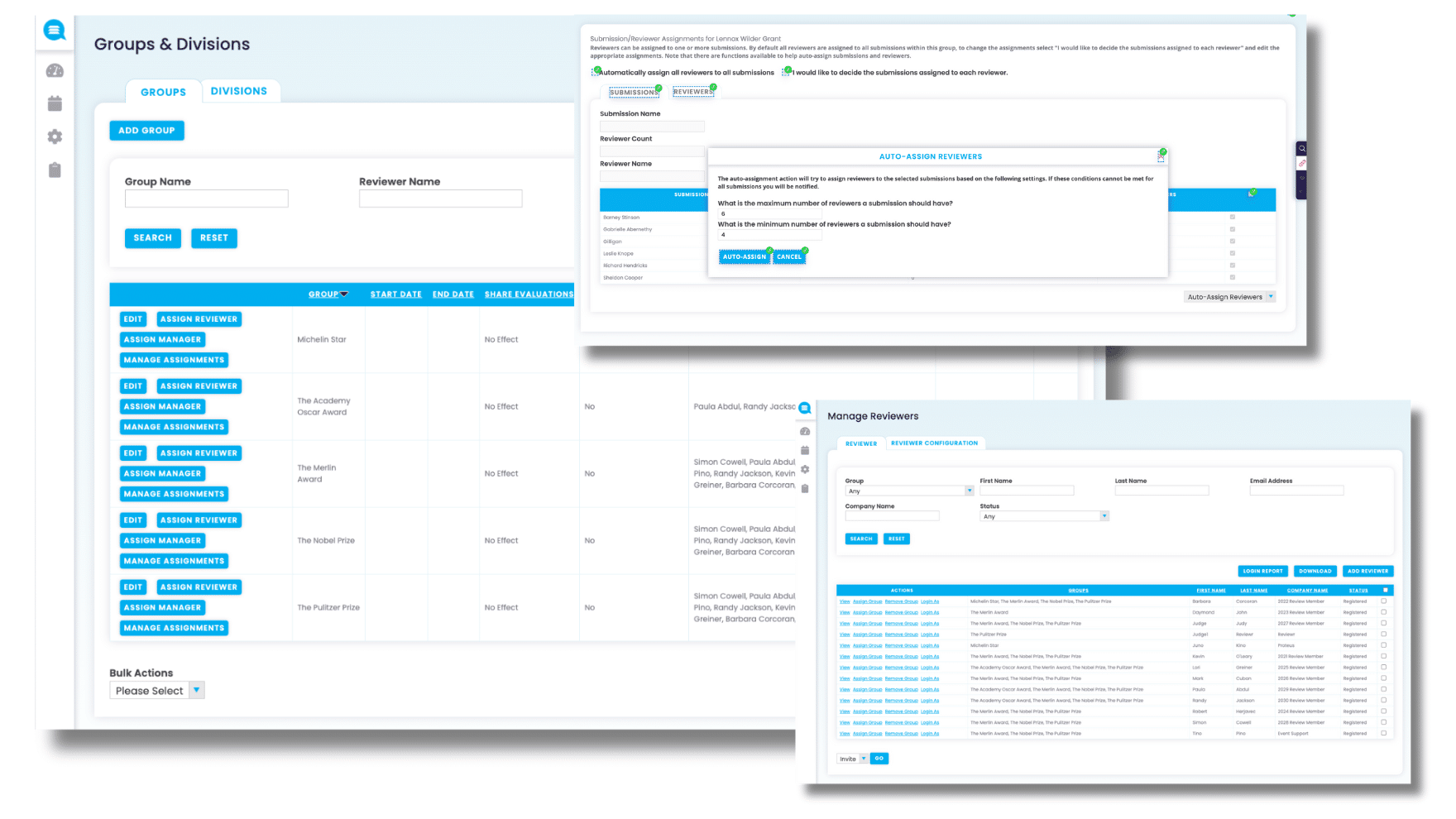The height and width of the screenshot is (819, 1456).
Task: Sort reviewers by the LAST NAME header
Action: pyautogui.click(x=1254, y=591)
